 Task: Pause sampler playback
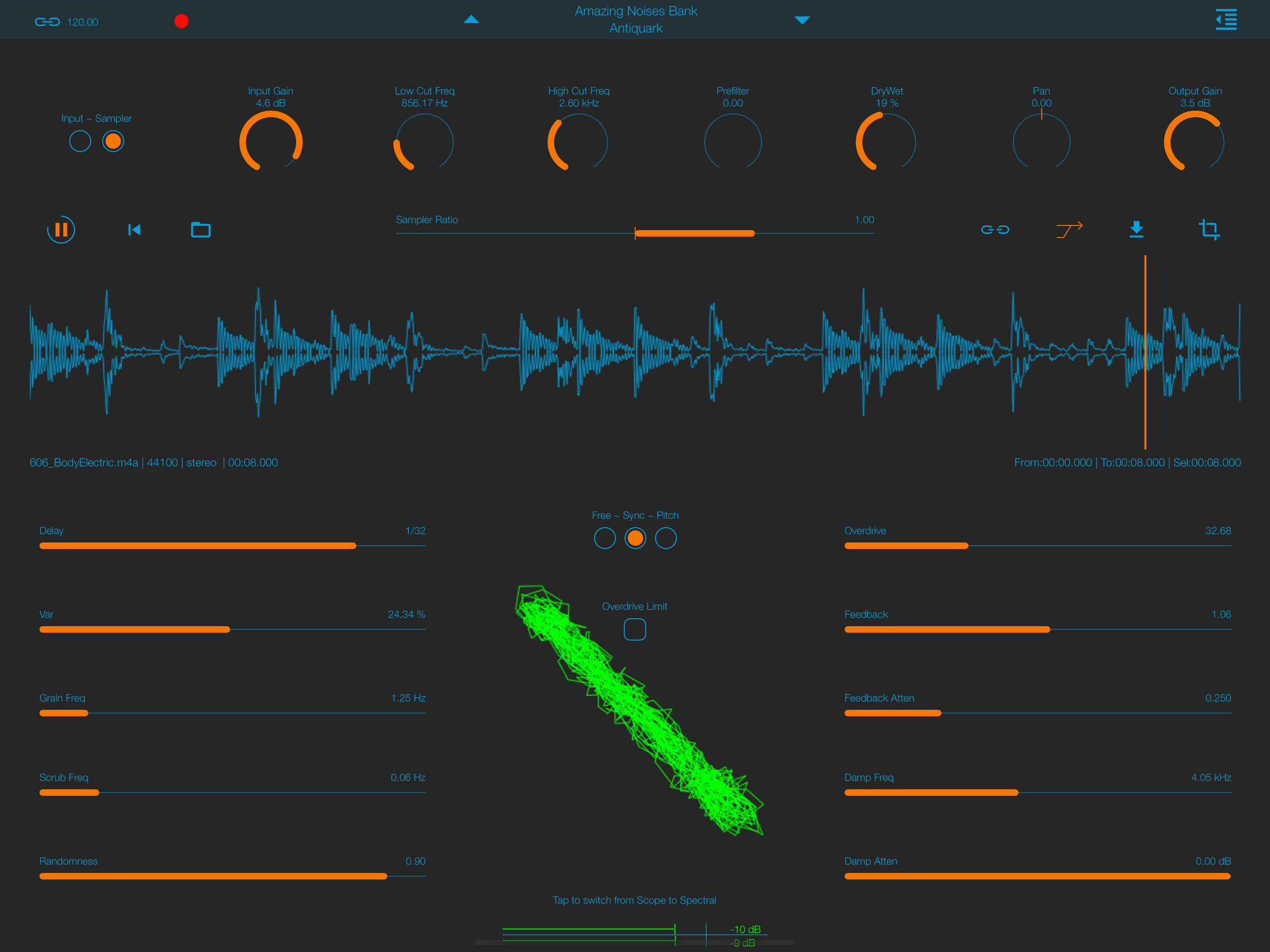click(x=61, y=230)
